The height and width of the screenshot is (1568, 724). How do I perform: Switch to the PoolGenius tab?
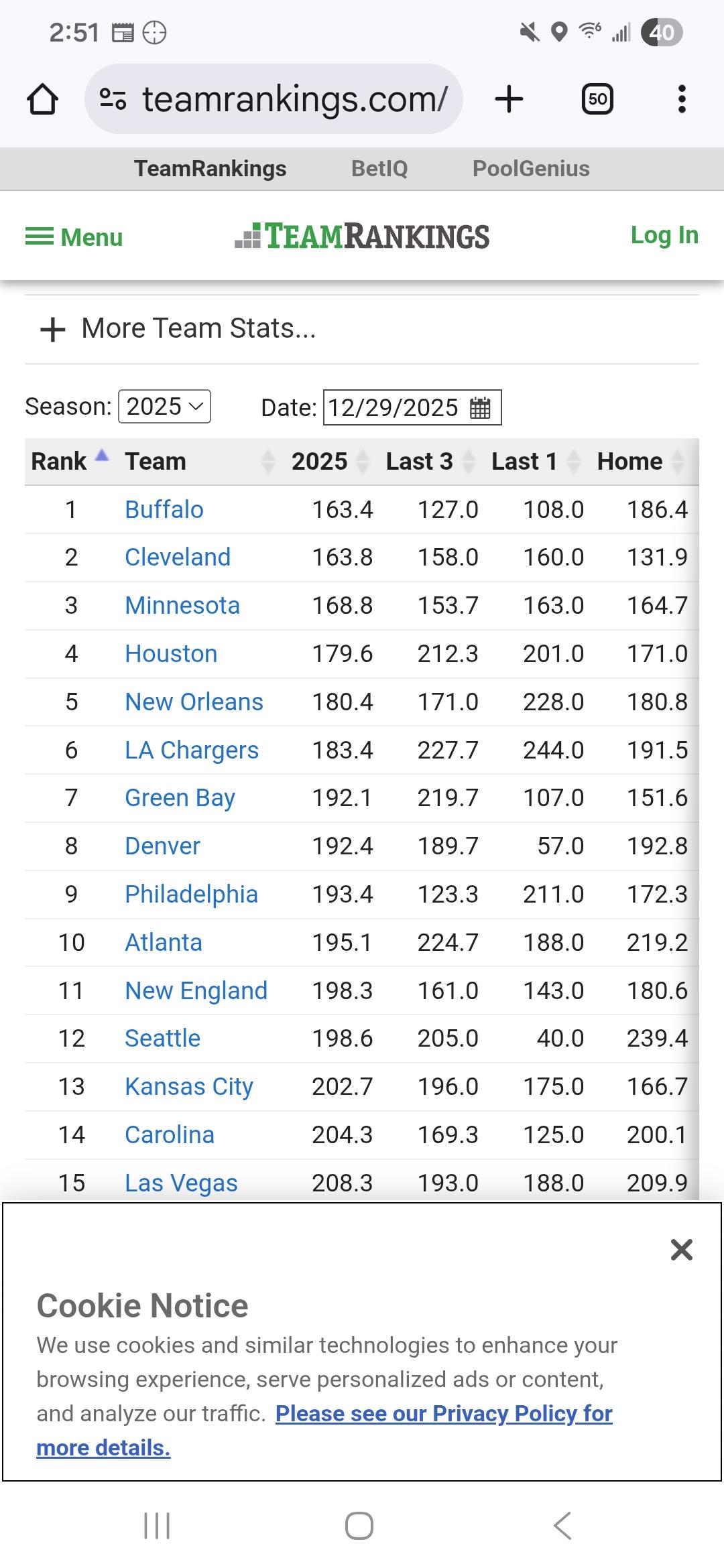(531, 169)
